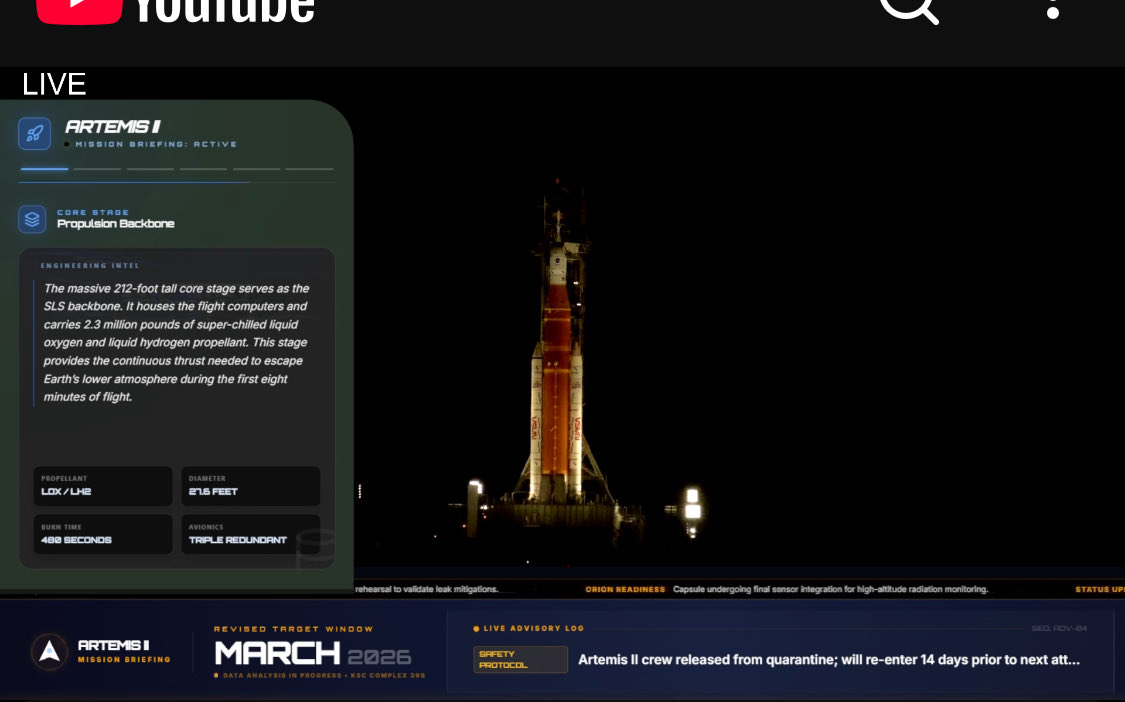Select the fourth briefing progress segment
The width and height of the screenshot is (1125, 702).
pyautogui.click(x=204, y=169)
